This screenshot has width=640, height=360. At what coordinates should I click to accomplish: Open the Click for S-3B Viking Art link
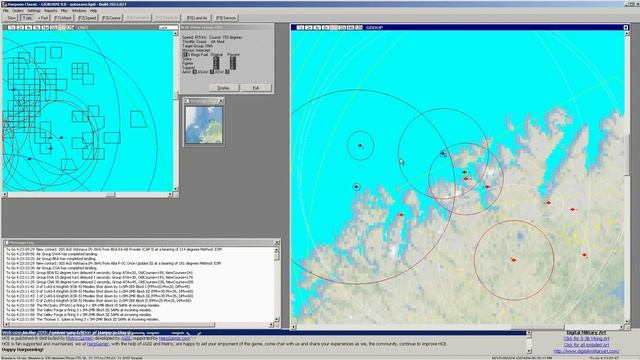[586, 339]
